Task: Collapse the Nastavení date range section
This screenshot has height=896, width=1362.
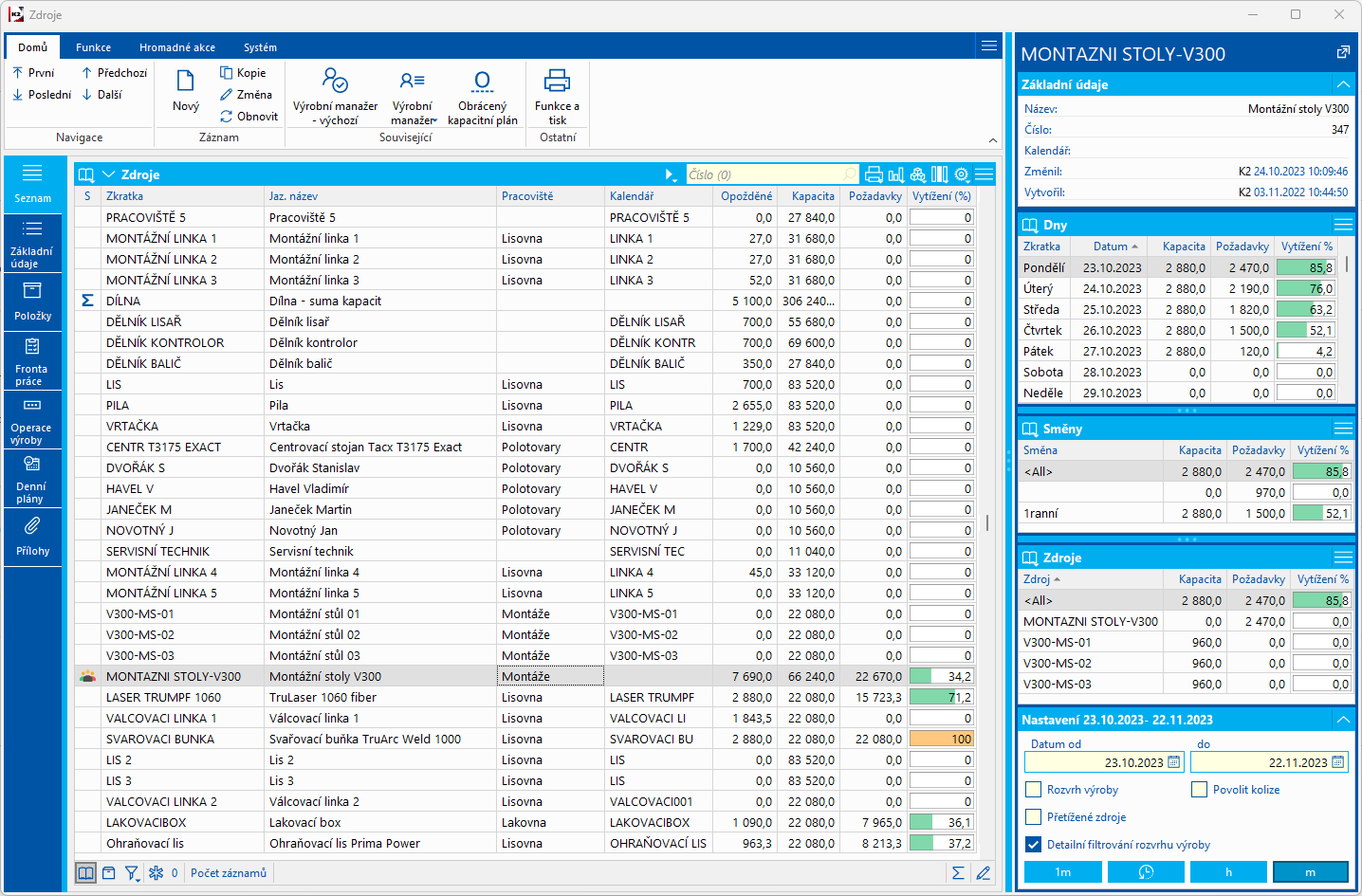Action: pos(1342,720)
